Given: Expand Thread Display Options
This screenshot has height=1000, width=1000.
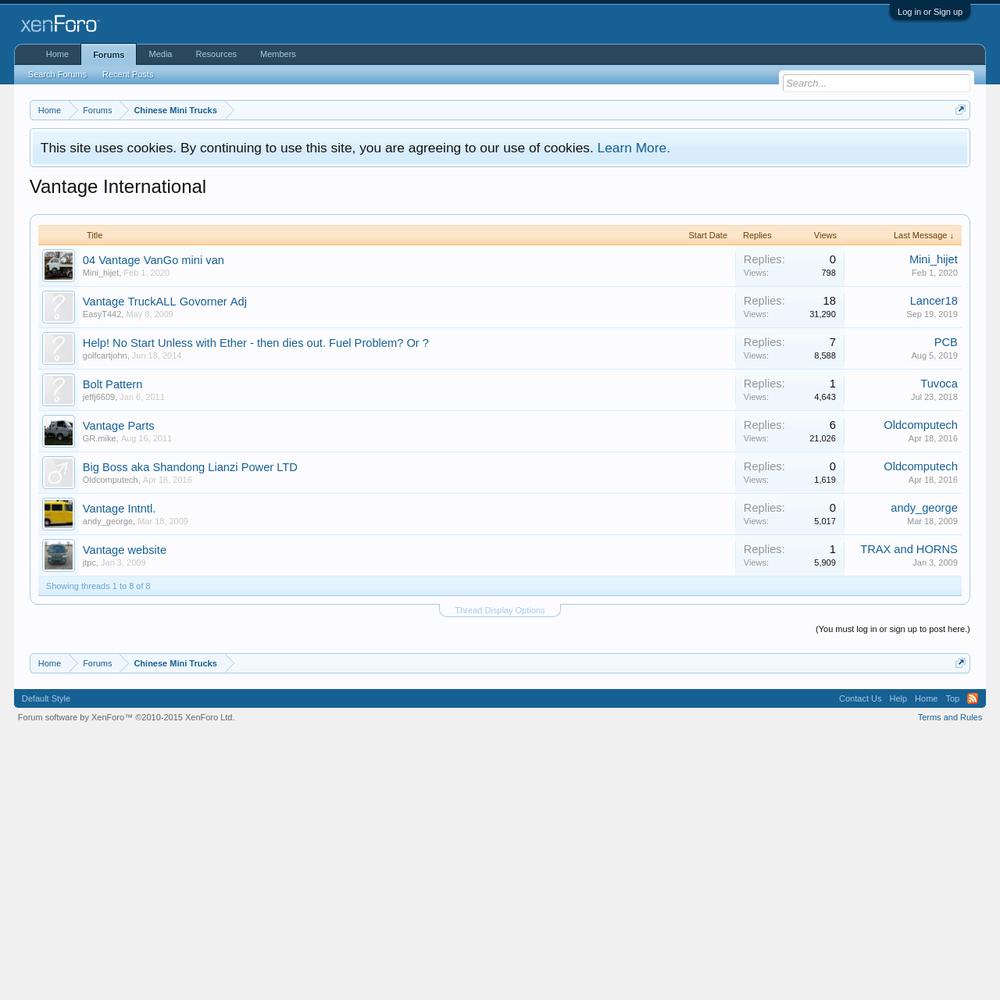Looking at the screenshot, I should point(499,610).
